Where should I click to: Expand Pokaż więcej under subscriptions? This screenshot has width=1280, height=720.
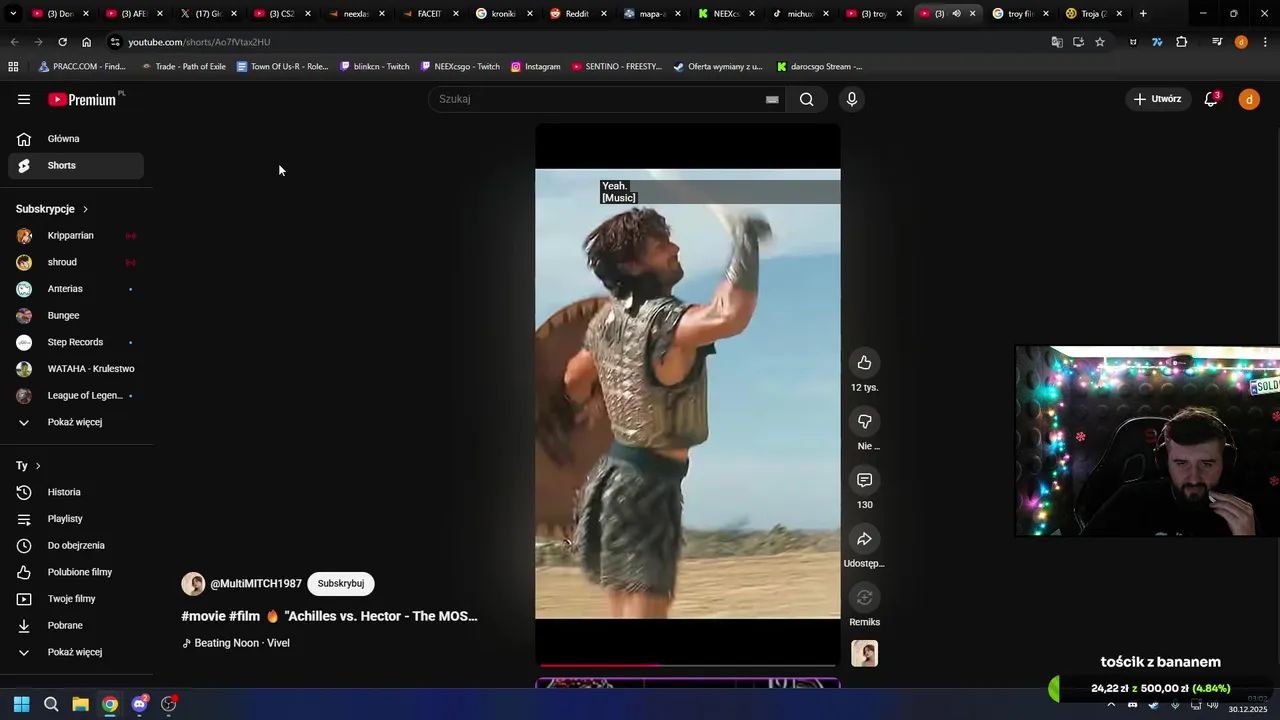pyautogui.click(x=76, y=422)
